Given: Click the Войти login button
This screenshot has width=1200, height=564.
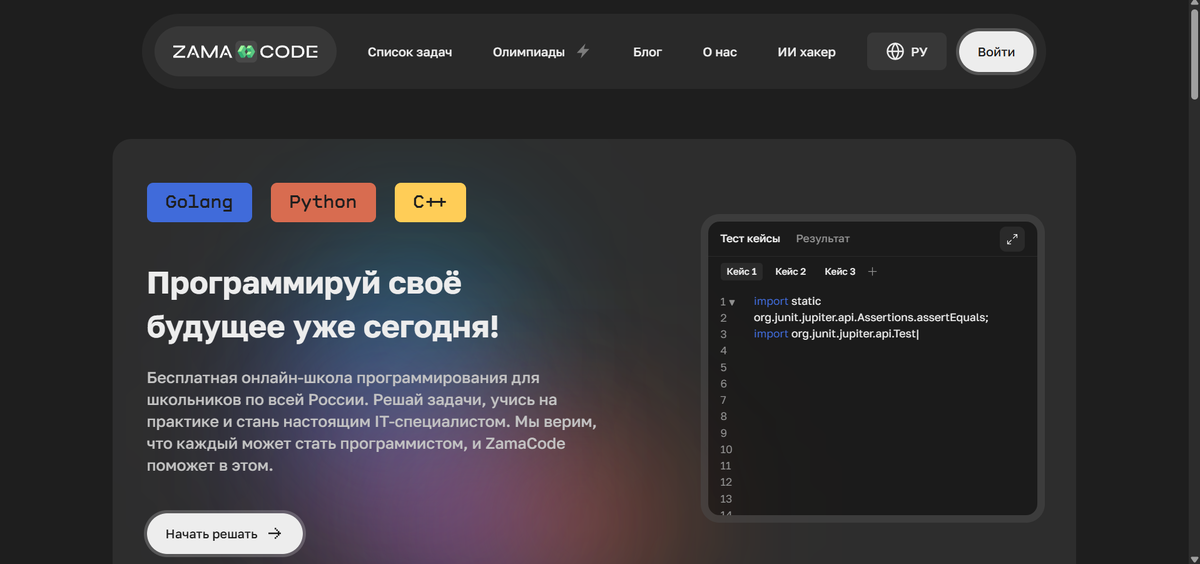Looking at the screenshot, I should pos(996,52).
